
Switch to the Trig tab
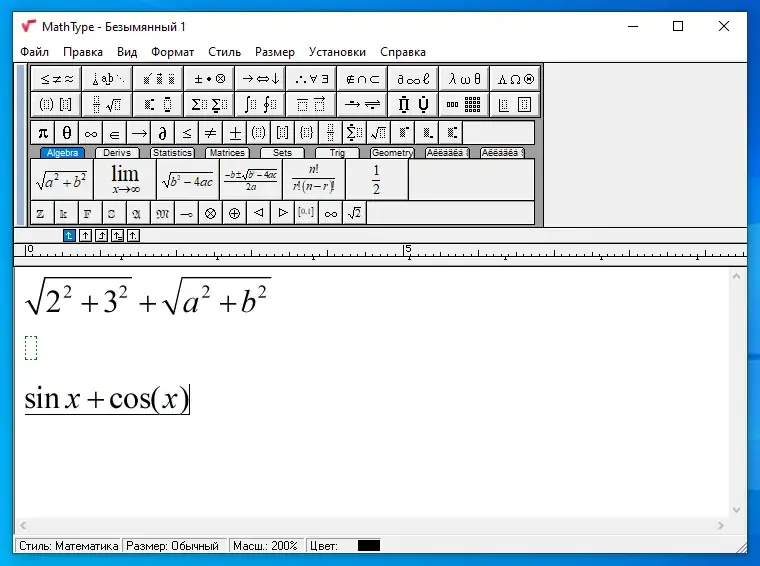coord(337,153)
